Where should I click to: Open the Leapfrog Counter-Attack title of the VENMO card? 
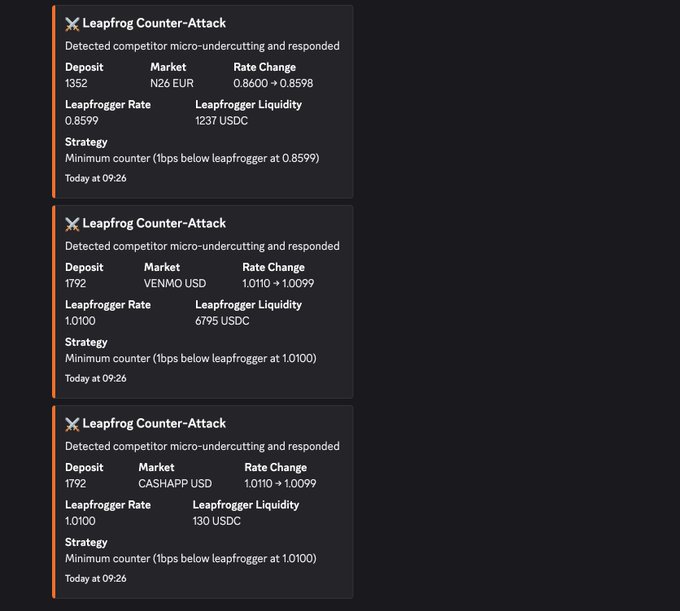[154, 223]
